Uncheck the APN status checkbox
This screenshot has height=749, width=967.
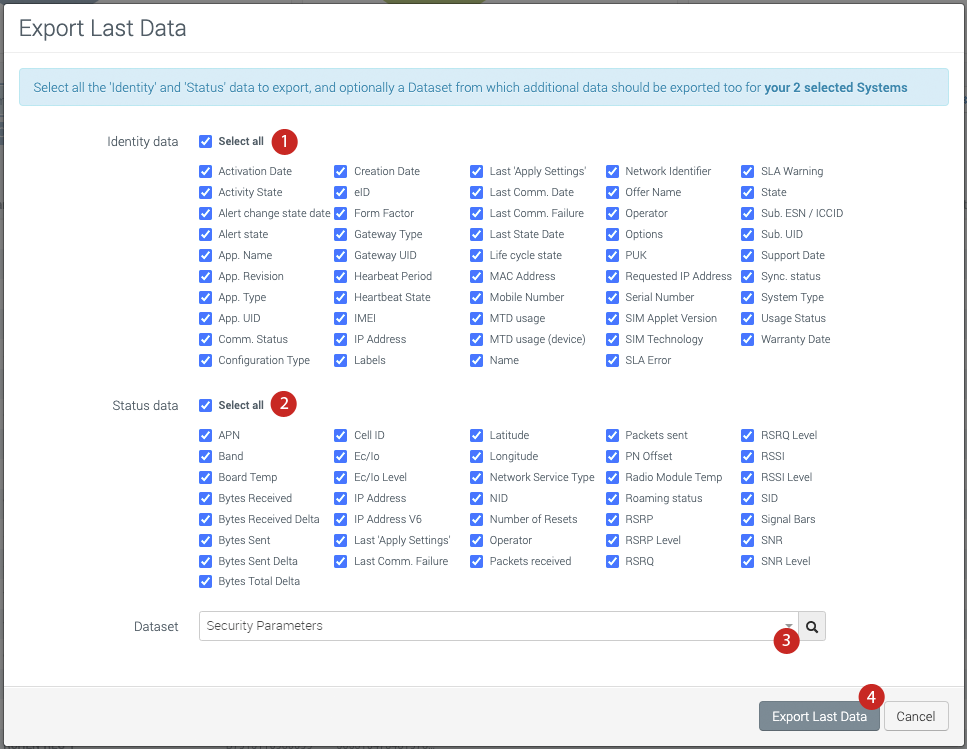[206, 435]
